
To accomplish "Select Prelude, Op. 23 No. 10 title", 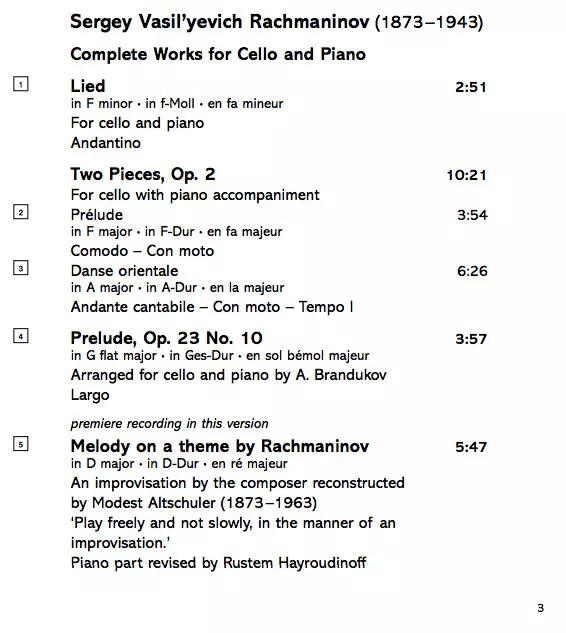I will tap(166, 338).
